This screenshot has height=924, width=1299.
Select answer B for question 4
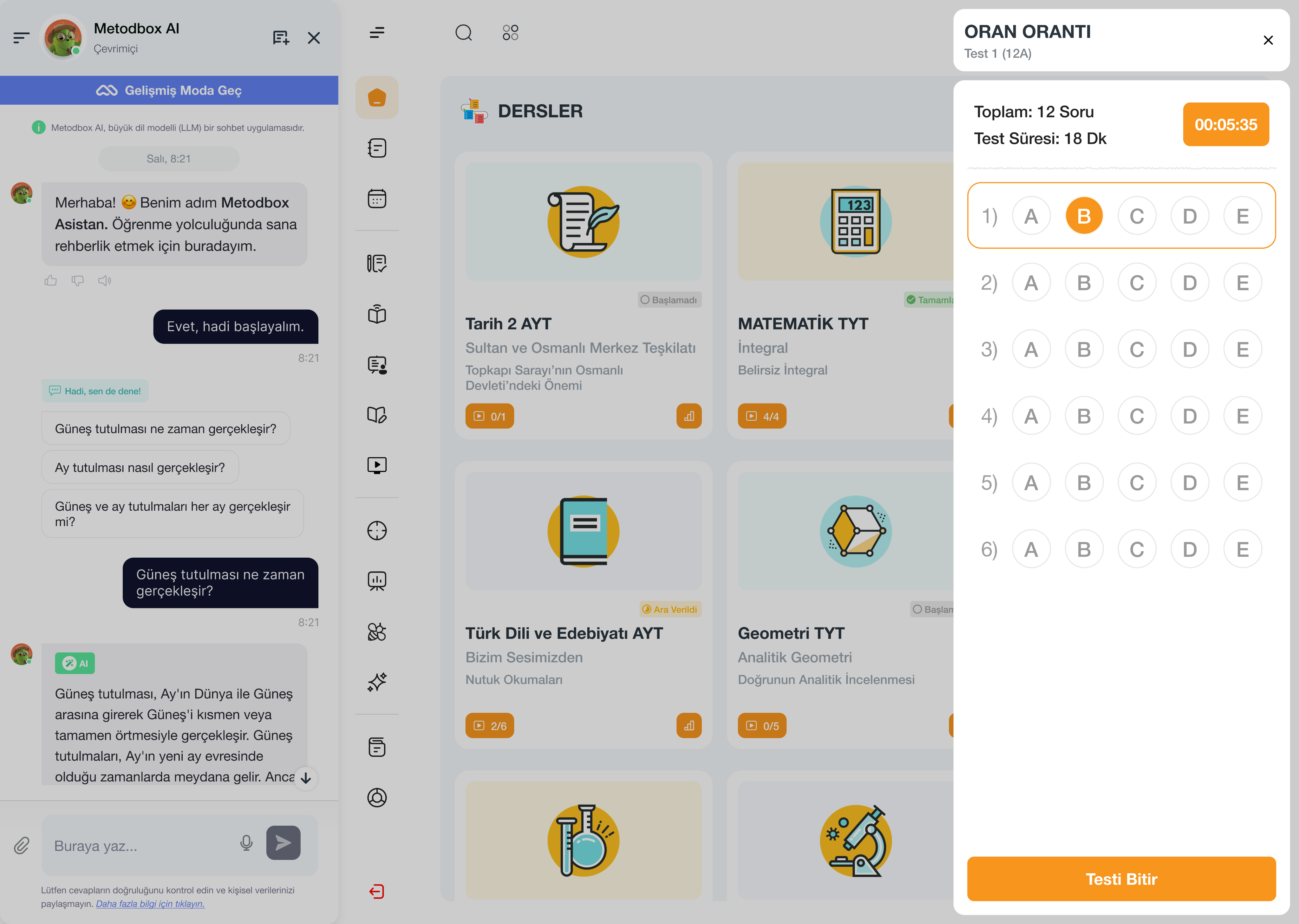tap(1084, 416)
